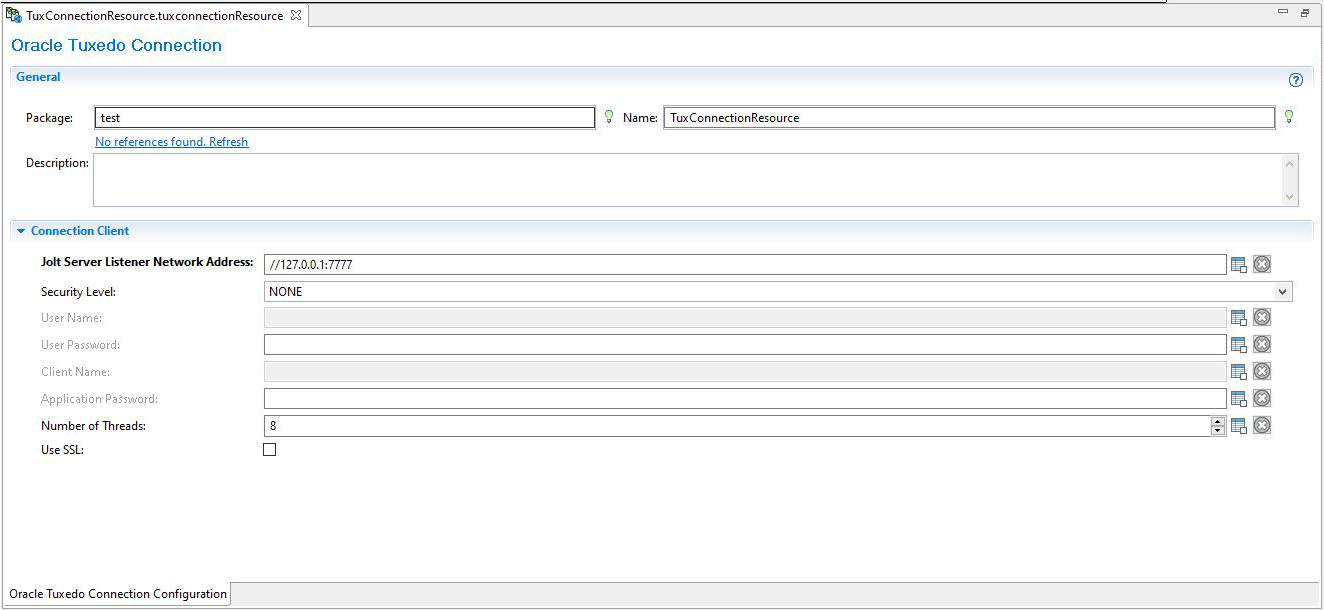Click into the Name input field
Viewport: 1324px width, 610px height.
(969, 118)
